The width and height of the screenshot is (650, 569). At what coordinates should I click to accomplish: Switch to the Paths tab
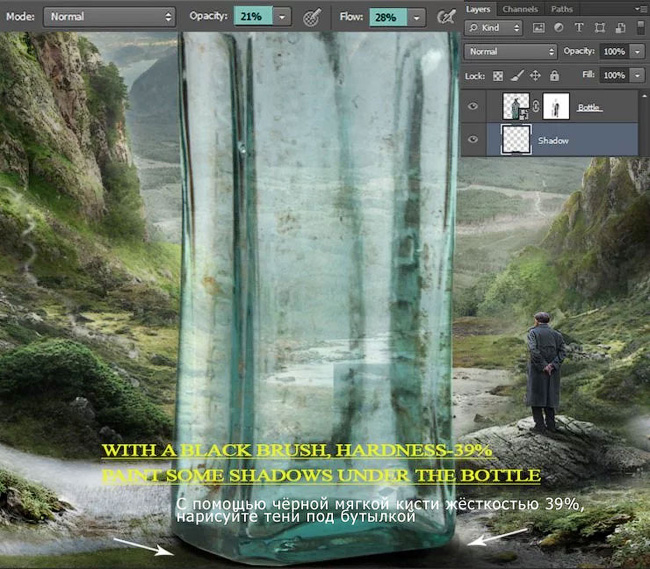click(x=562, y=9)
